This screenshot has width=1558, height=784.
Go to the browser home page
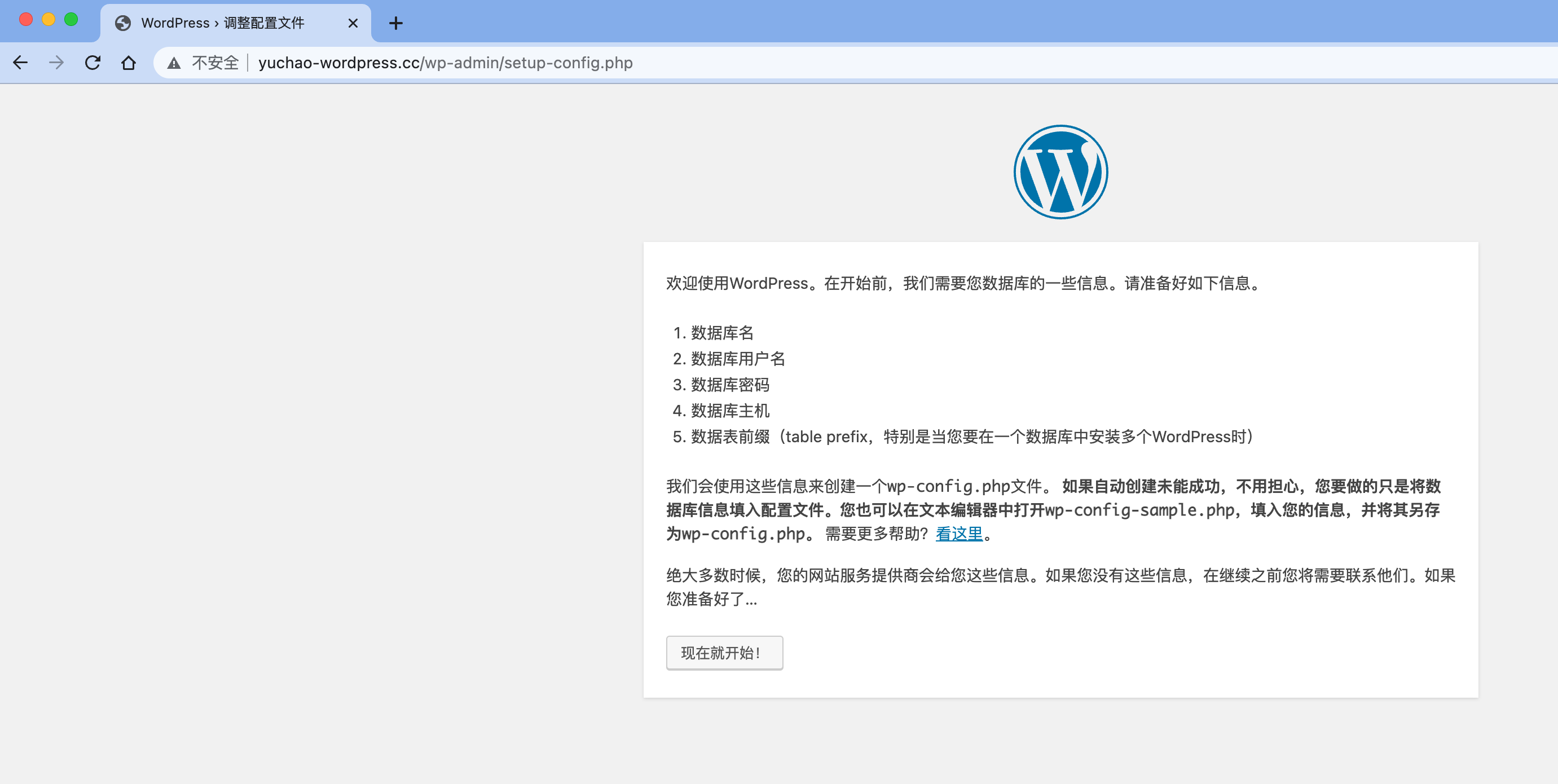click(128, 63)
